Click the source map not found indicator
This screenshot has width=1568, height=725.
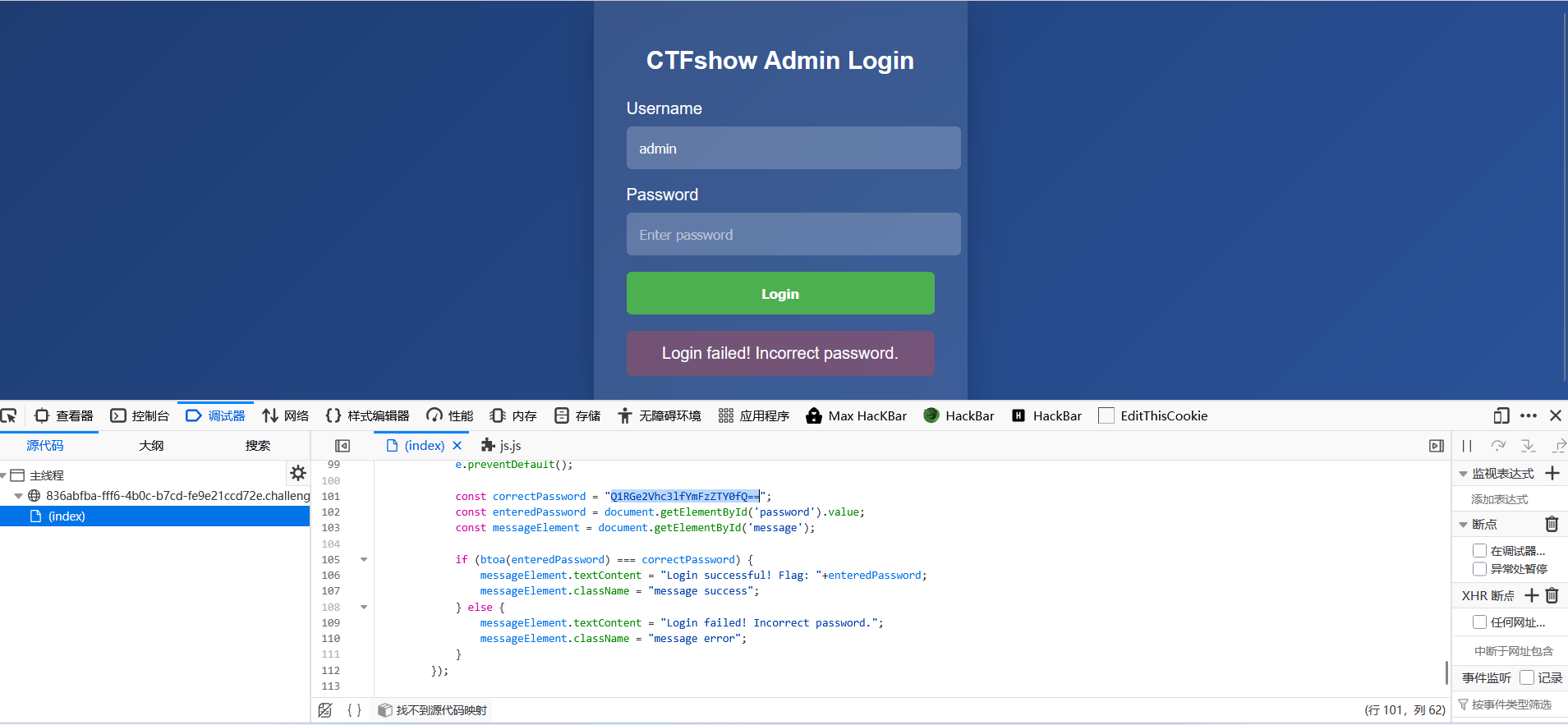pyautogui.click(x=433, y=710)
